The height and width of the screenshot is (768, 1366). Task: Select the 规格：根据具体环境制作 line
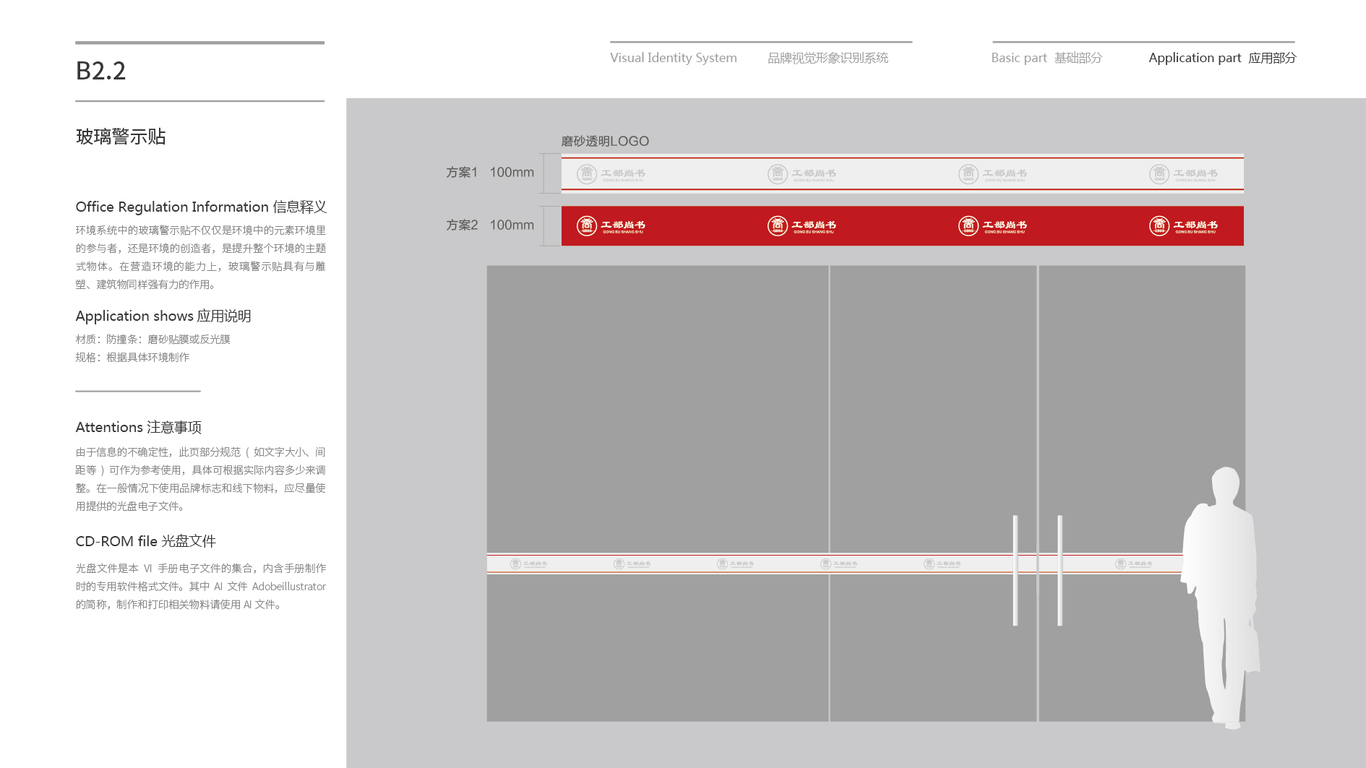pyautogui.click(x=132, y=357)
